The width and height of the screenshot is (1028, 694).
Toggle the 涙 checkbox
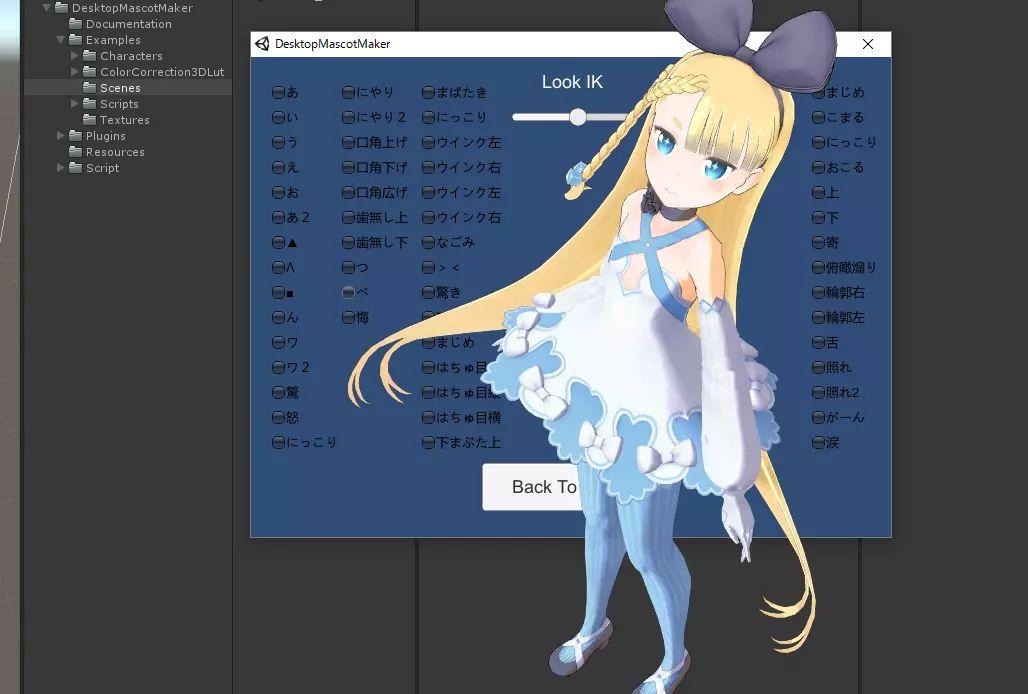pyautogui.click(x=818, y=442)
